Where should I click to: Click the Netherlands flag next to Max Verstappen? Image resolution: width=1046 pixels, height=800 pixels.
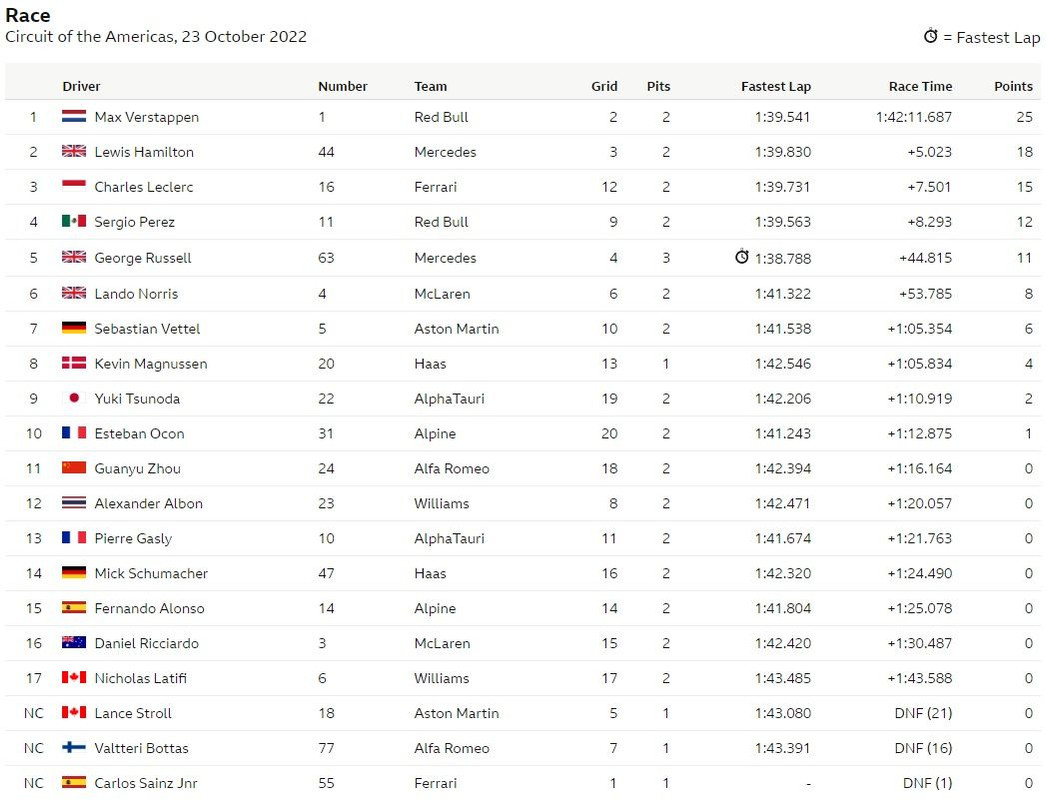74,117
